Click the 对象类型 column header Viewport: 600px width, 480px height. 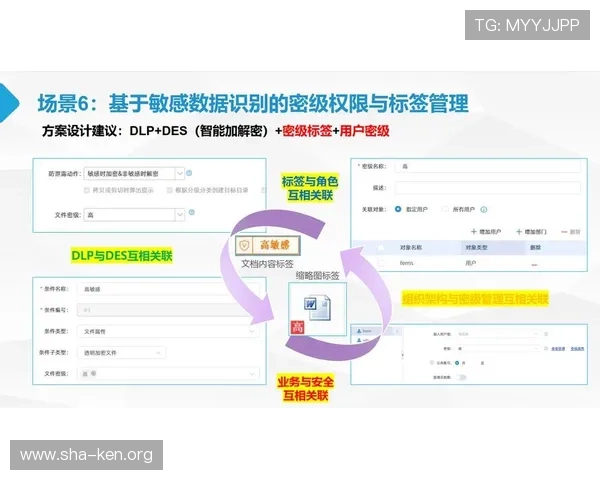(x=476, y=248)
